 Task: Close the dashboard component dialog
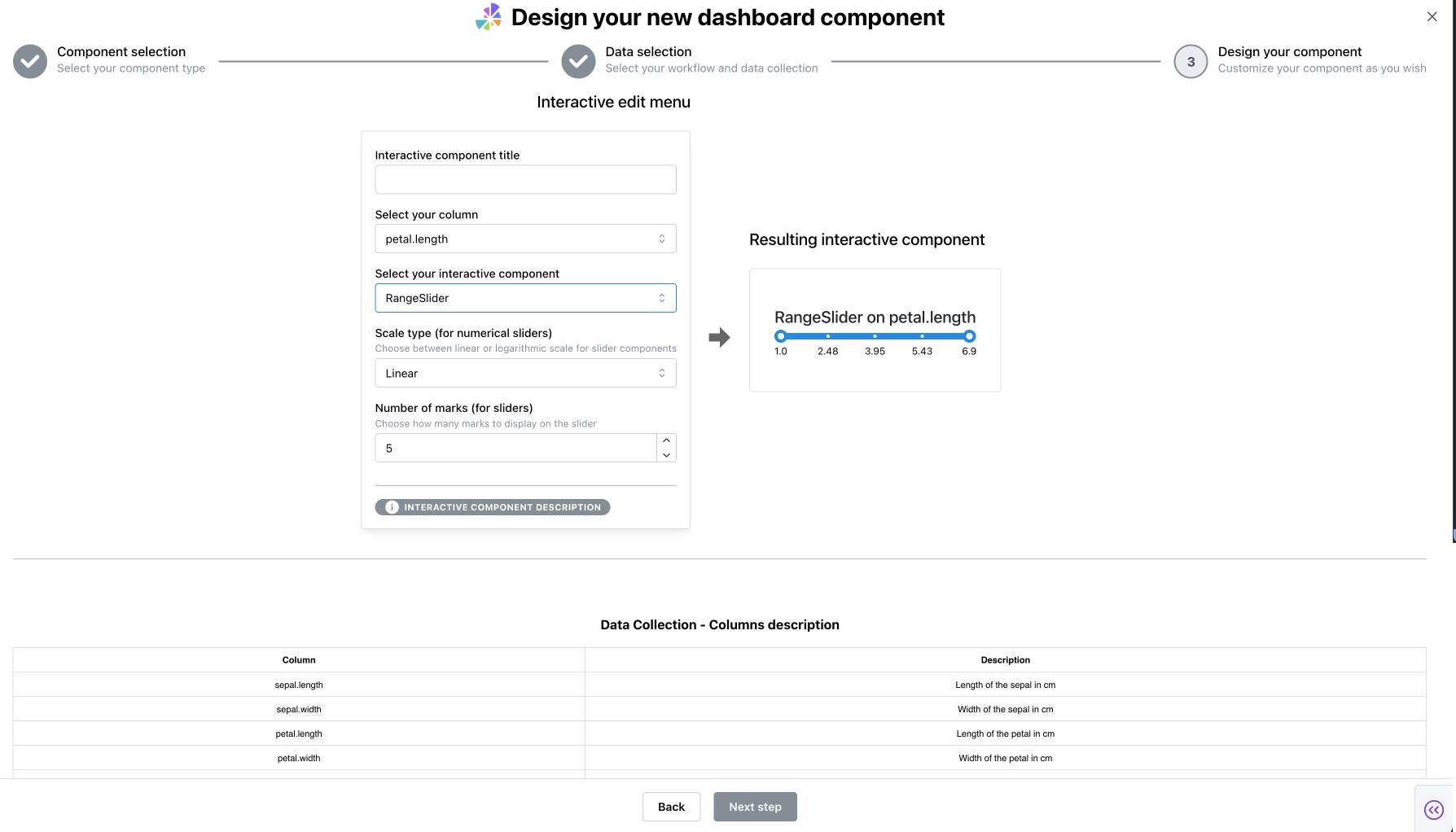[1432, 16]
